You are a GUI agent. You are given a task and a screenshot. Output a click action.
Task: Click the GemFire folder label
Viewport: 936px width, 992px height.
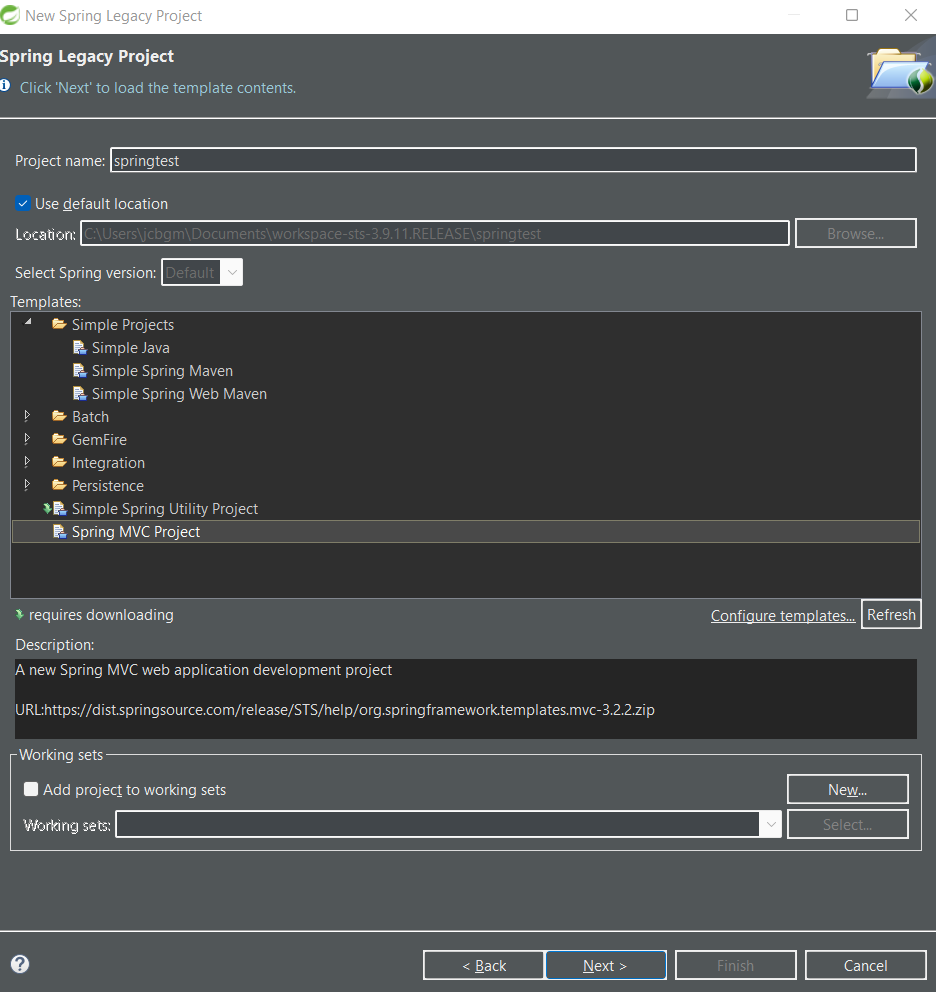click(99, 440)
